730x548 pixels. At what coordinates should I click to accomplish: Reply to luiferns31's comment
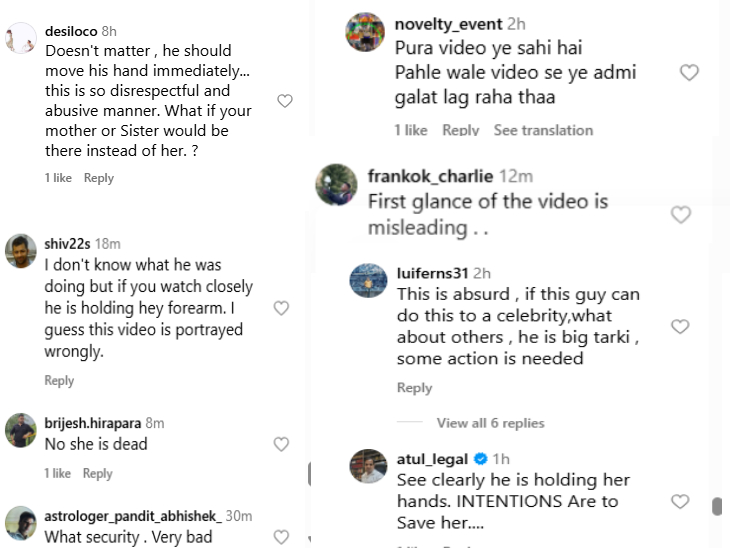click(x=414, y=388)
